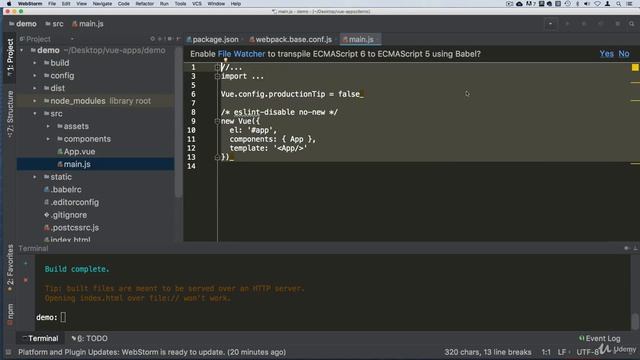Expand the node_modules folder
The image size is (640, 360).
click(35, 101)
